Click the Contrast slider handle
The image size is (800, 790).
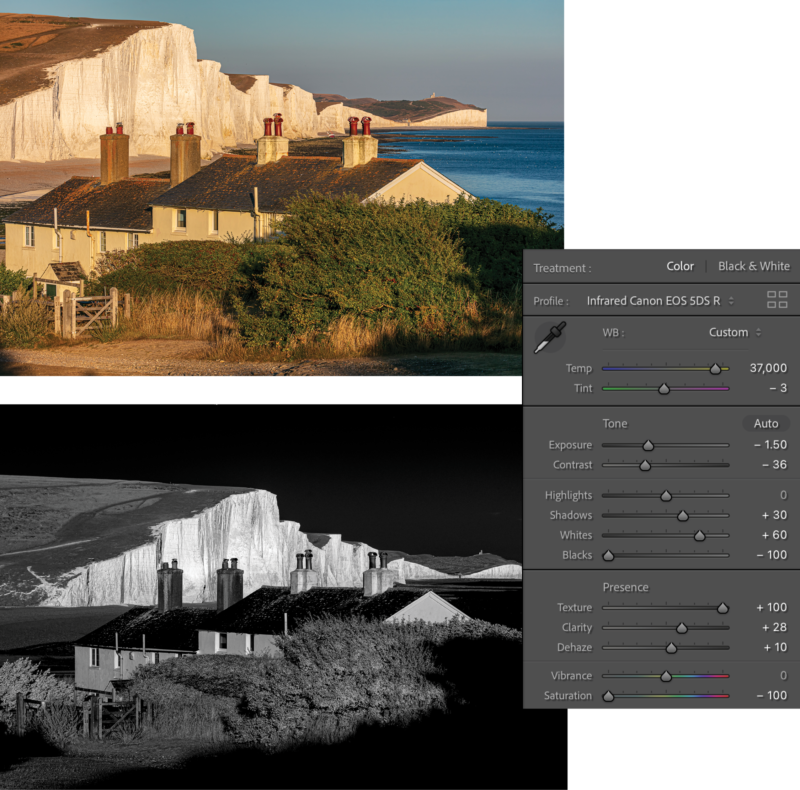[x=645, y=465]
